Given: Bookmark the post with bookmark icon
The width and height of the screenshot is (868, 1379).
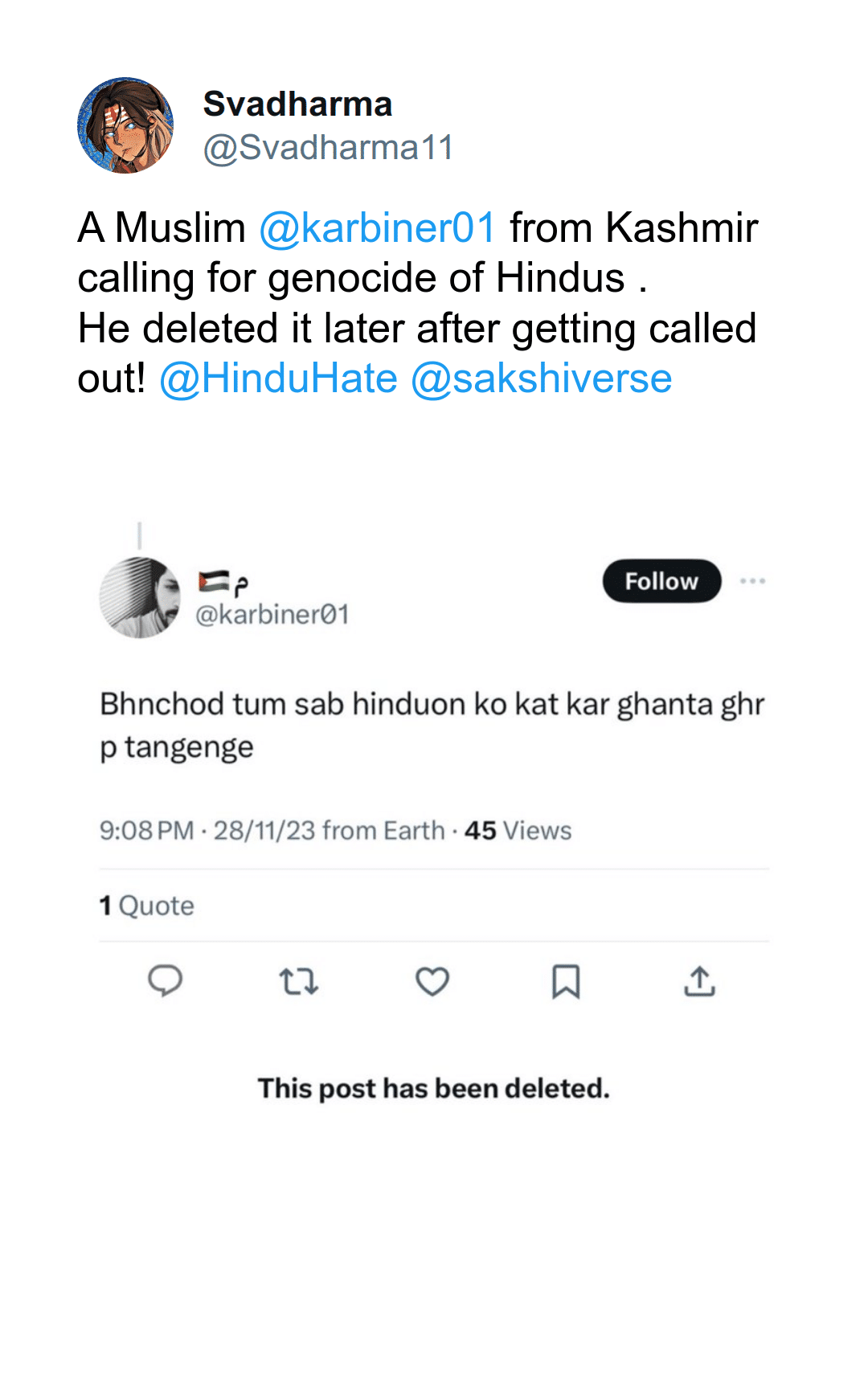Looking at the screenshot, I should point(566,981).
